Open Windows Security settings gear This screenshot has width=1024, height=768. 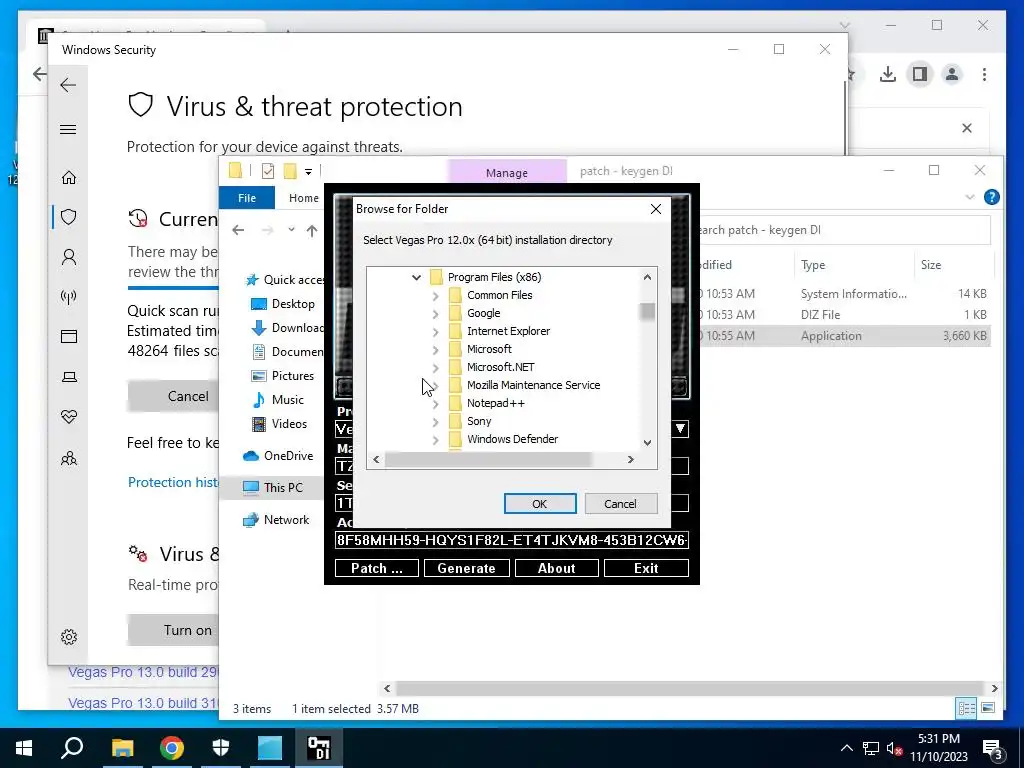click(x=69, y=637)
